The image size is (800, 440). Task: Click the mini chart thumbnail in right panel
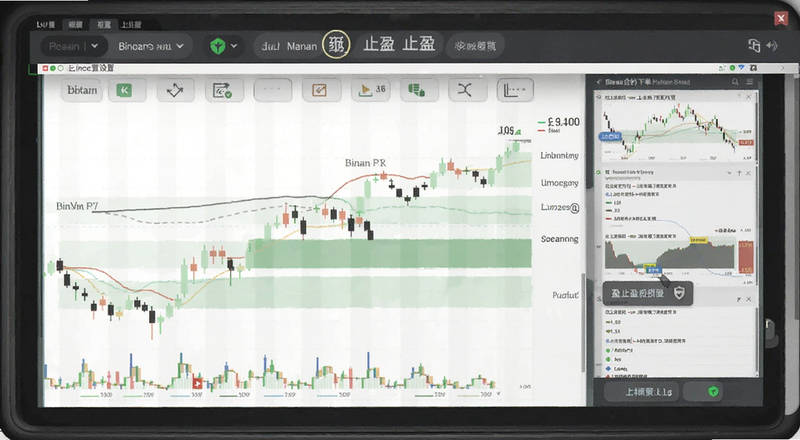[x=677, y=131]
